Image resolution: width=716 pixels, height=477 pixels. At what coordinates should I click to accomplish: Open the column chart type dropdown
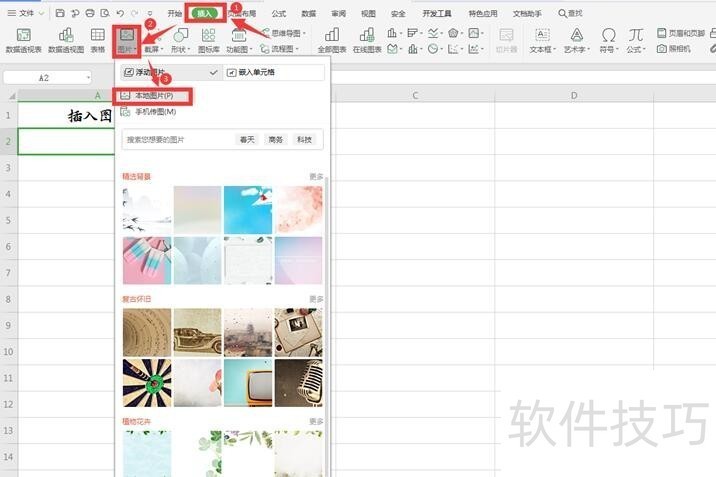click(x=395, y=33)
